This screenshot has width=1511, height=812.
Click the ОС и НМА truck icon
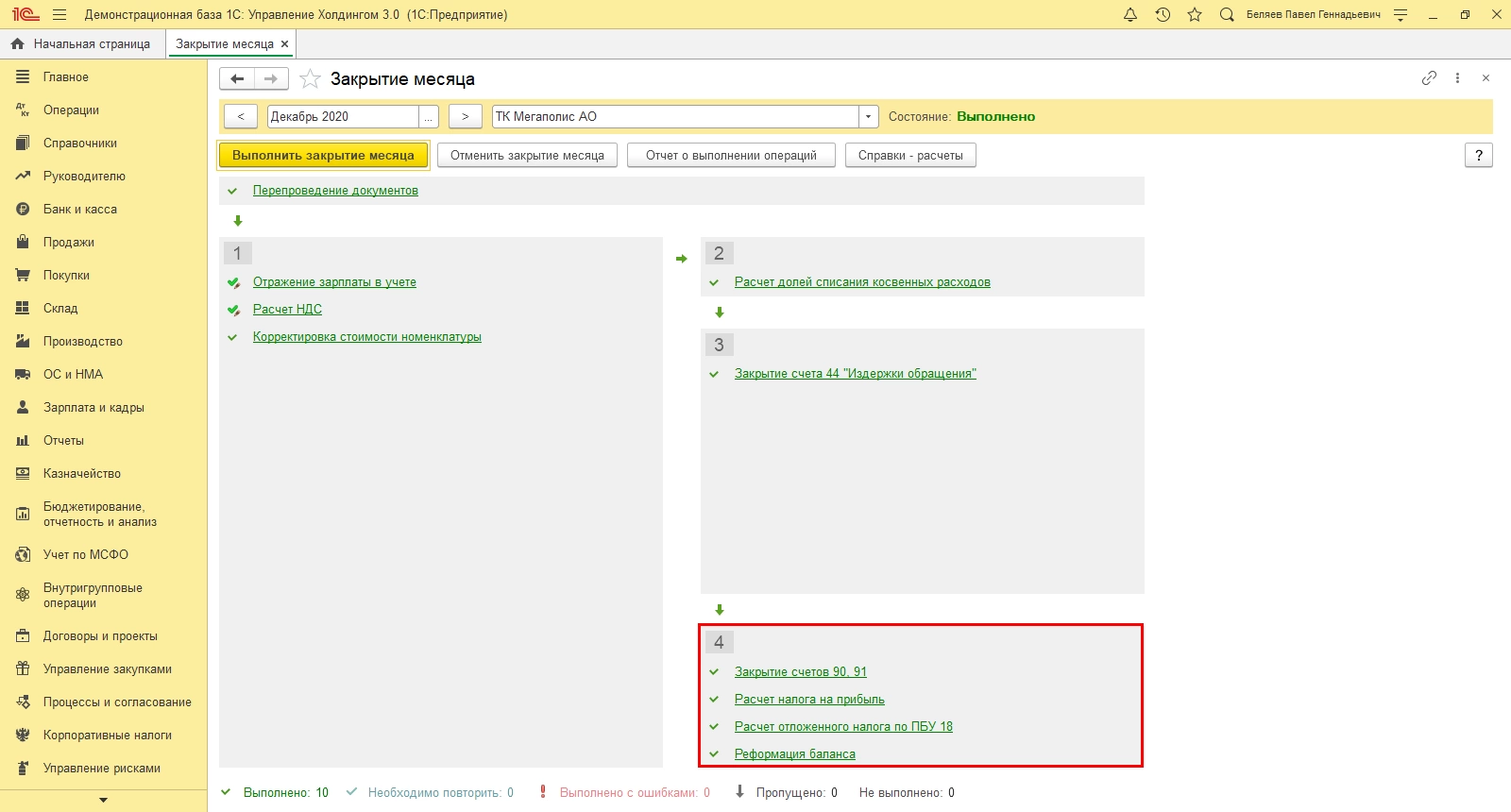[x=23, y=375]
